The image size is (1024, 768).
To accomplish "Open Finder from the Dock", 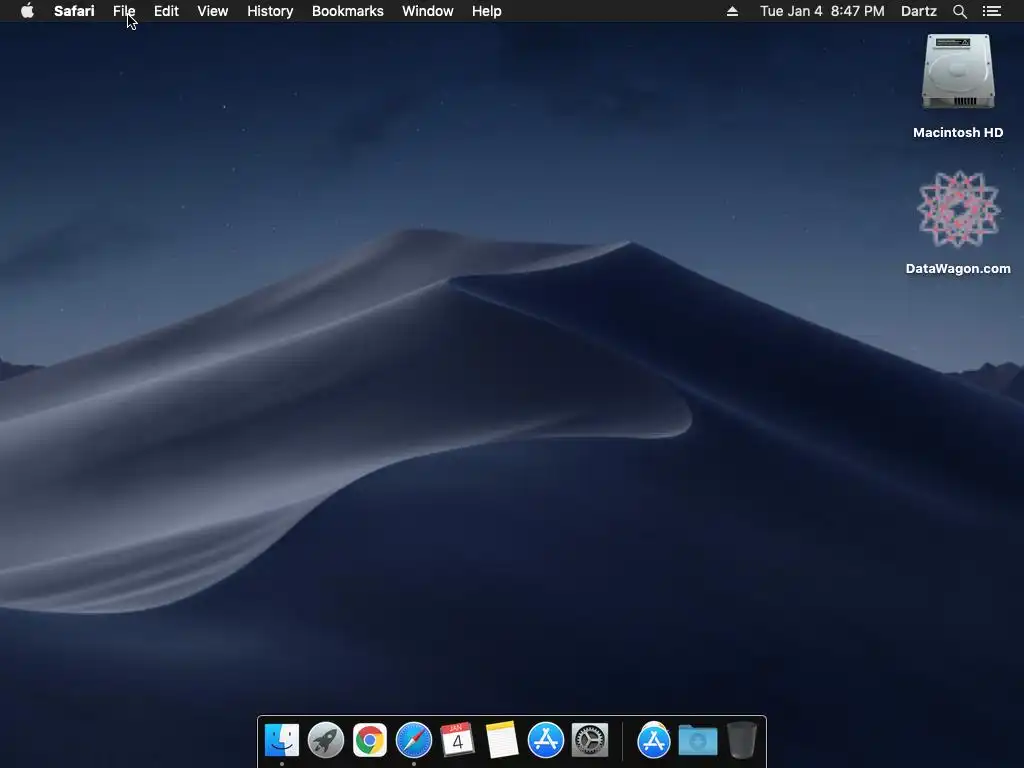I will [281, 741].
